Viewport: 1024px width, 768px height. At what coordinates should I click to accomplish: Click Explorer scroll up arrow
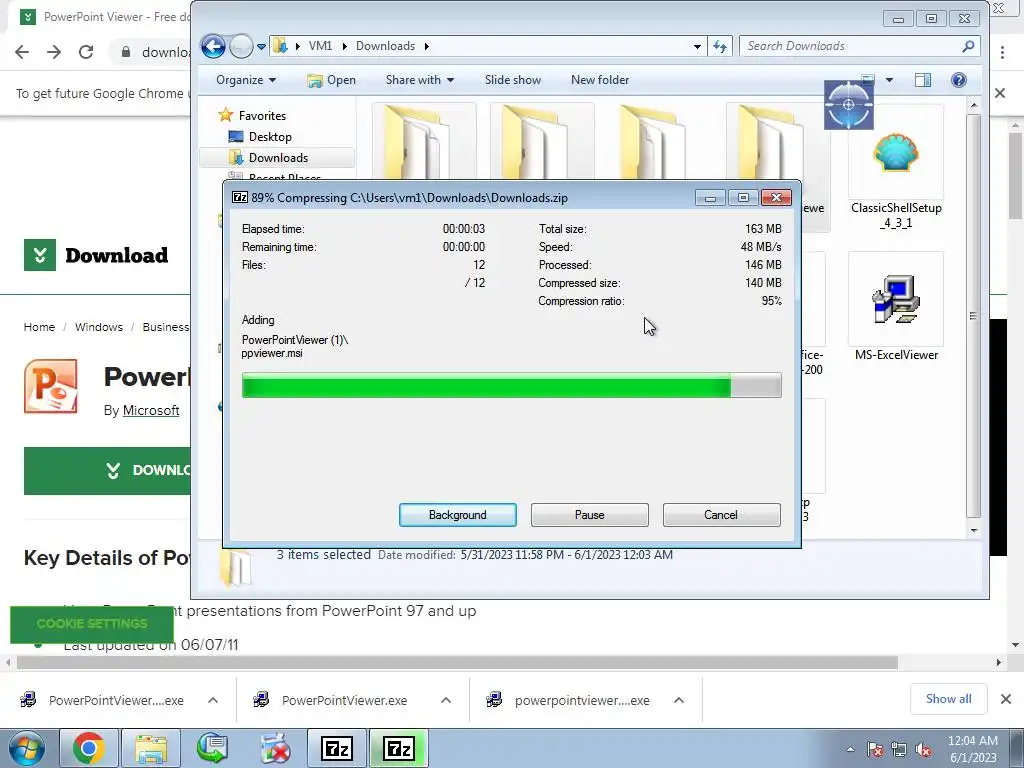pyautogui.click(x=974, y=105)
